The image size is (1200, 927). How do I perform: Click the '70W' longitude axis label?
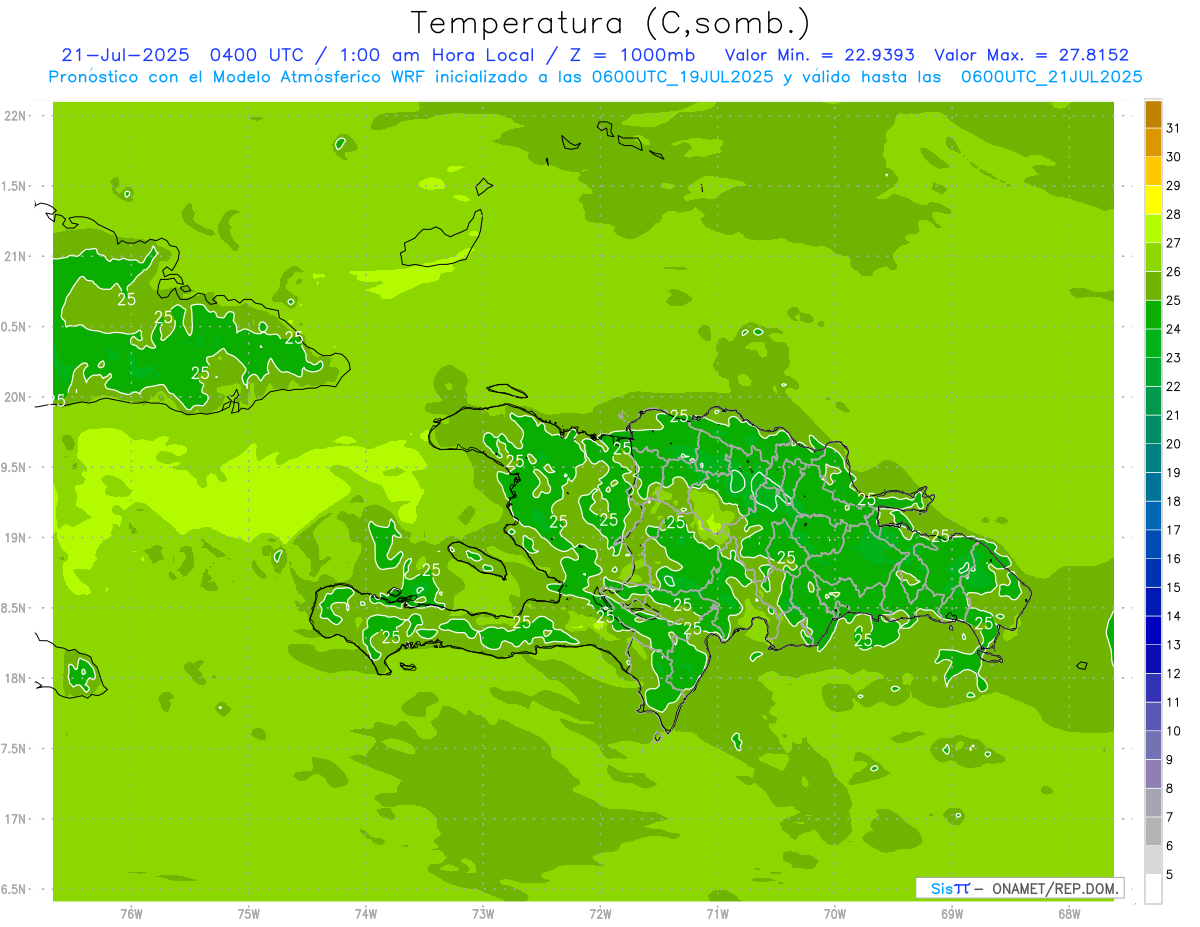coord(835,914)
